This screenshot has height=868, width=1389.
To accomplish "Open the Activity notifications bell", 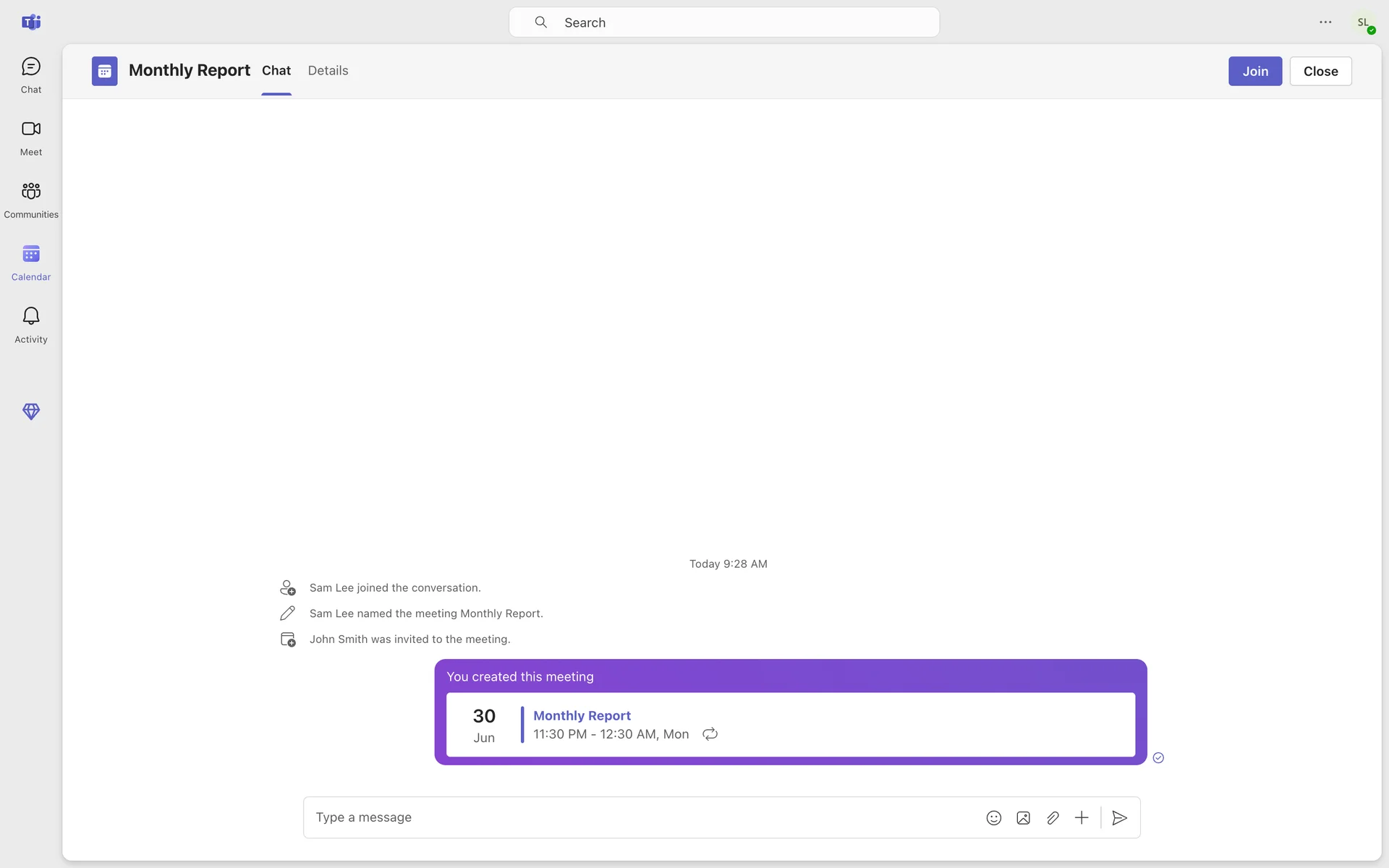I will (31, 325).
